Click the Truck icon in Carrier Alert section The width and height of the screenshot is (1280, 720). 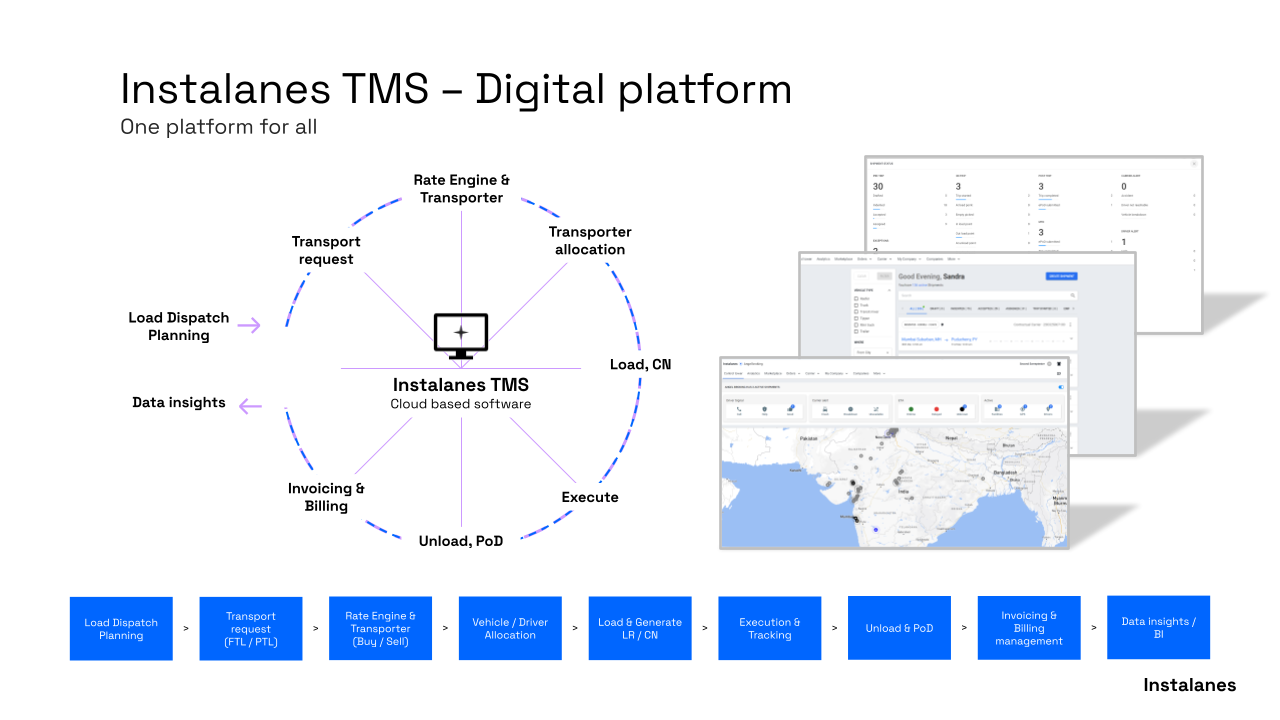tap(825, 411)
